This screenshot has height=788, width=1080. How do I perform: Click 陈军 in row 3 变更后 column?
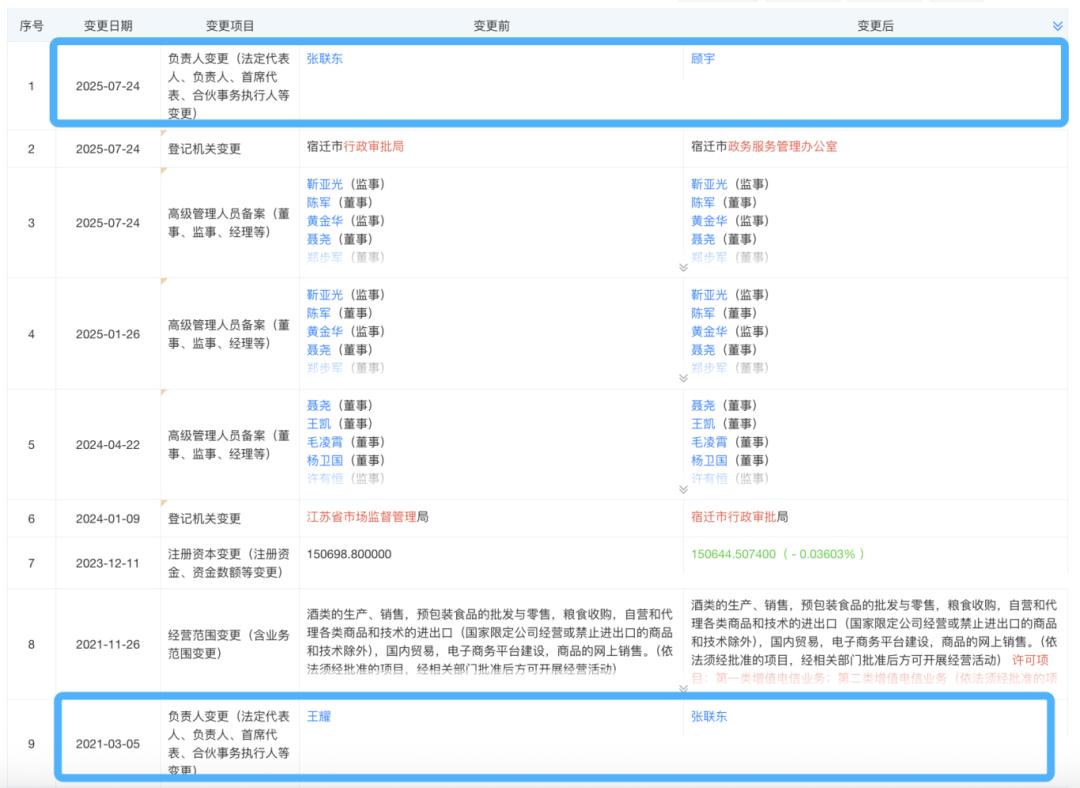(703, 203)
